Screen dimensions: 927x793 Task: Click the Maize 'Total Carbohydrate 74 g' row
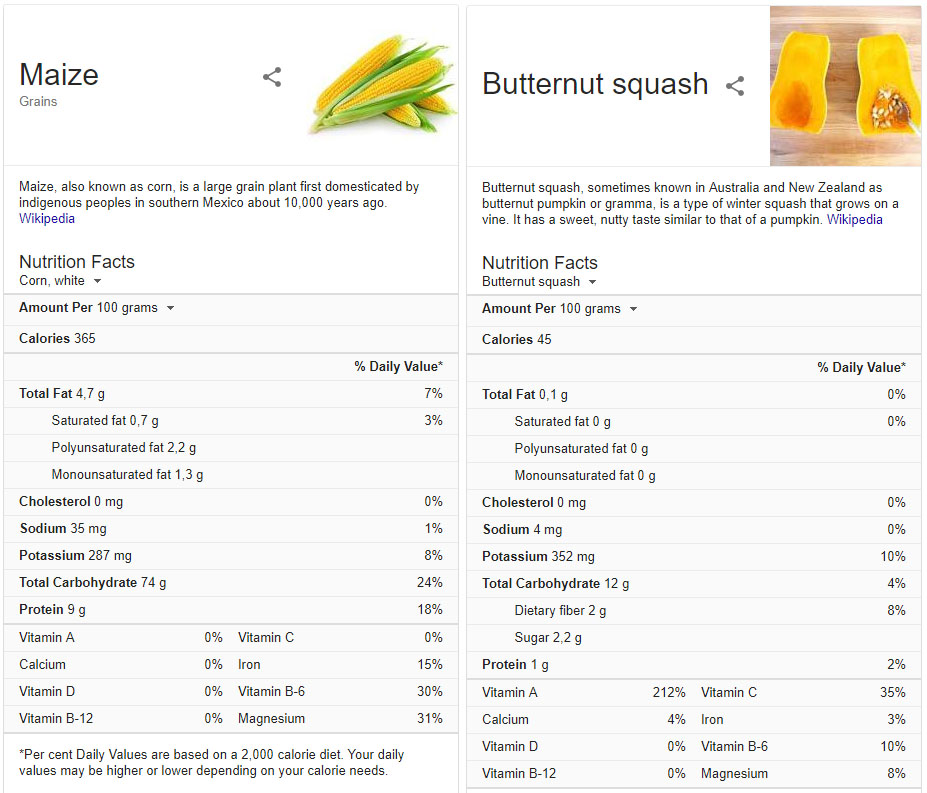click(231, 583)
